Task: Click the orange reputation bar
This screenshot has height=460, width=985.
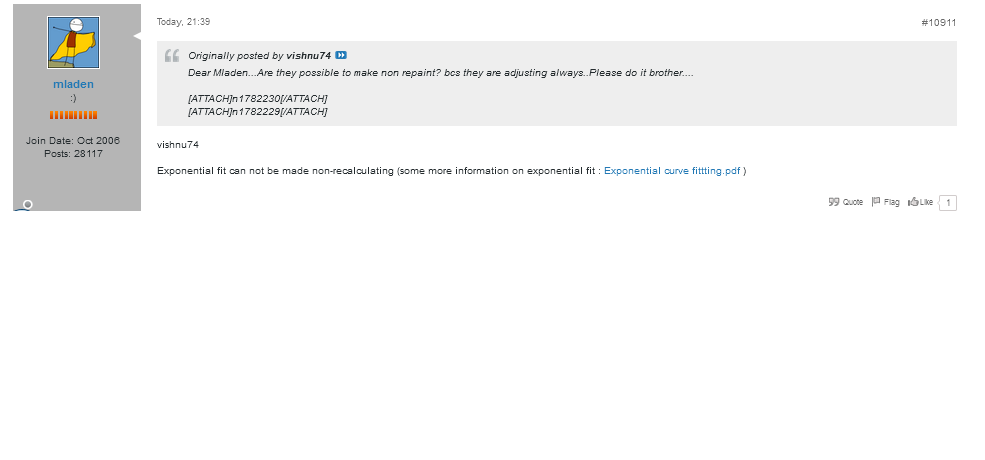Action: (73, 115)
